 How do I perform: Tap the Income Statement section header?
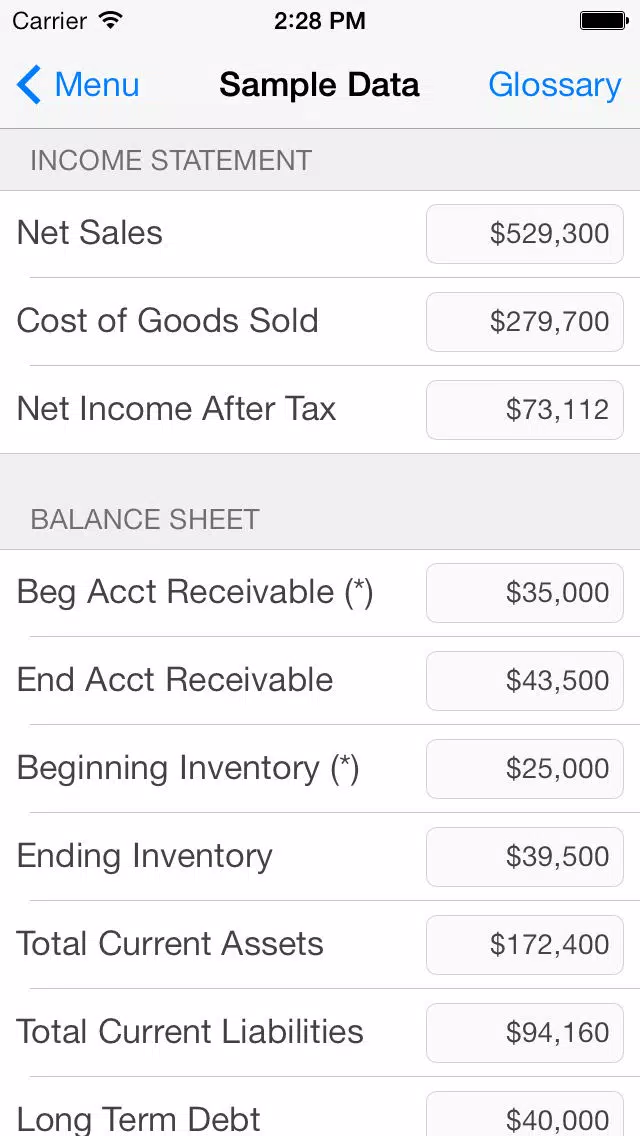[320, 160]
